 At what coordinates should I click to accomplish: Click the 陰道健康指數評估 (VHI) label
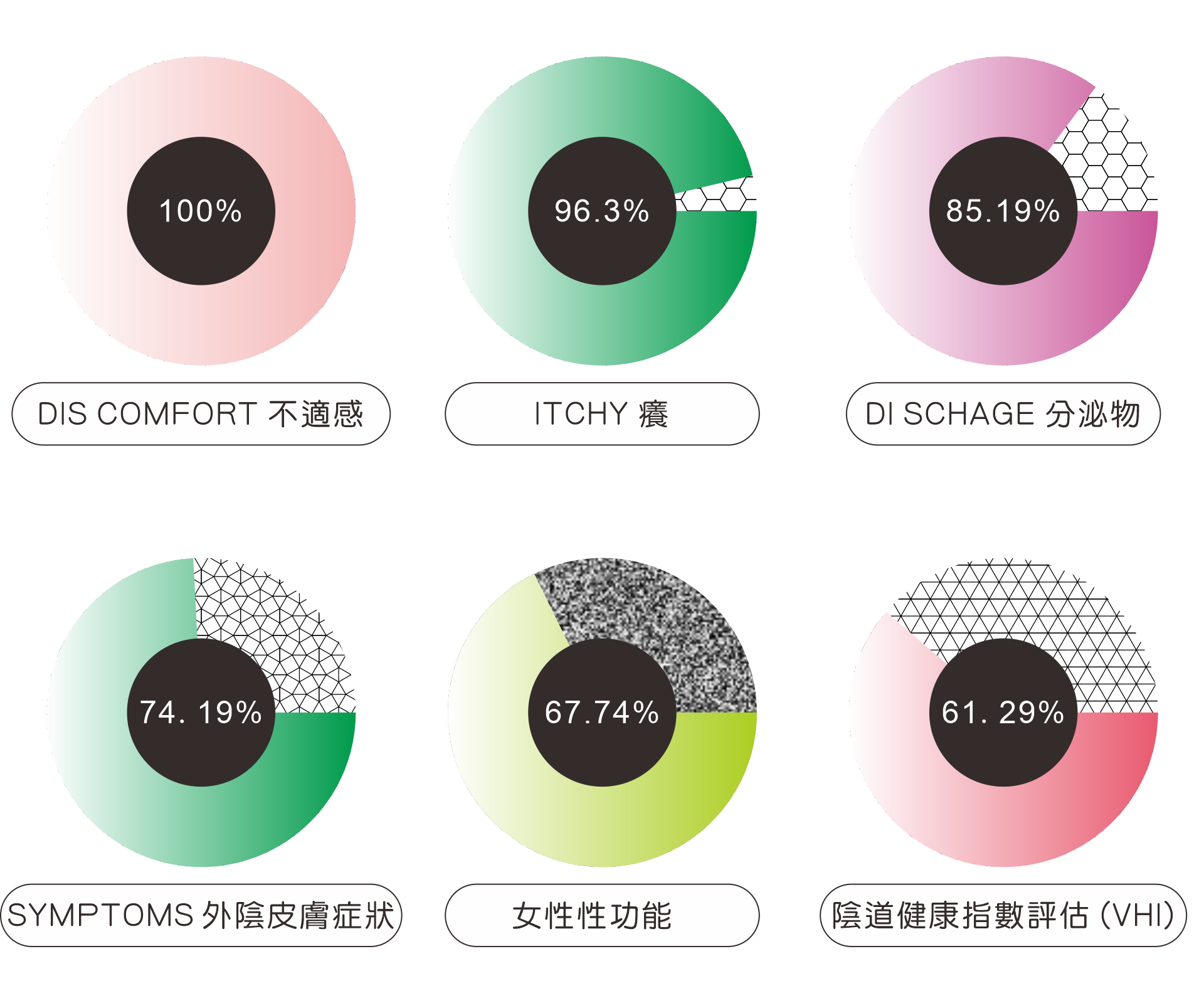(1003, 915)
